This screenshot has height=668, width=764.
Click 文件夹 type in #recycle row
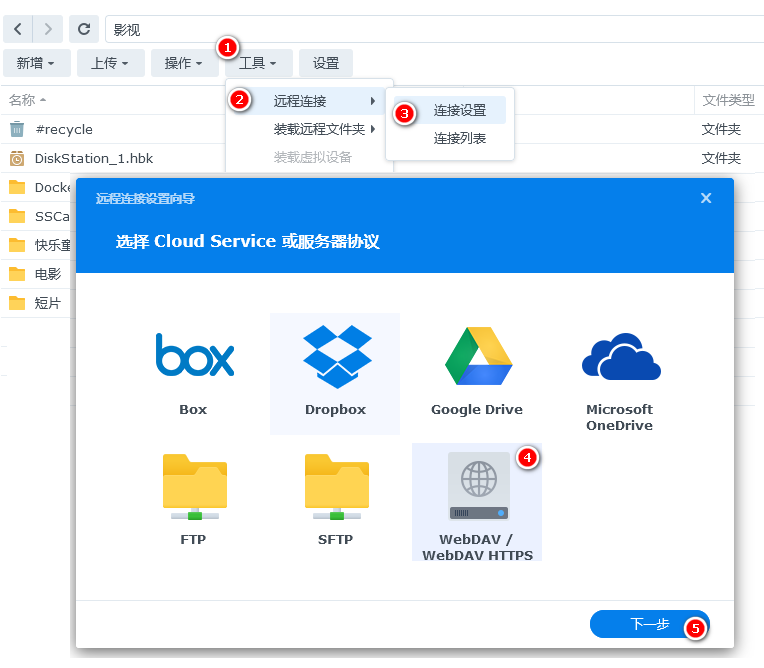click(721, 129)
